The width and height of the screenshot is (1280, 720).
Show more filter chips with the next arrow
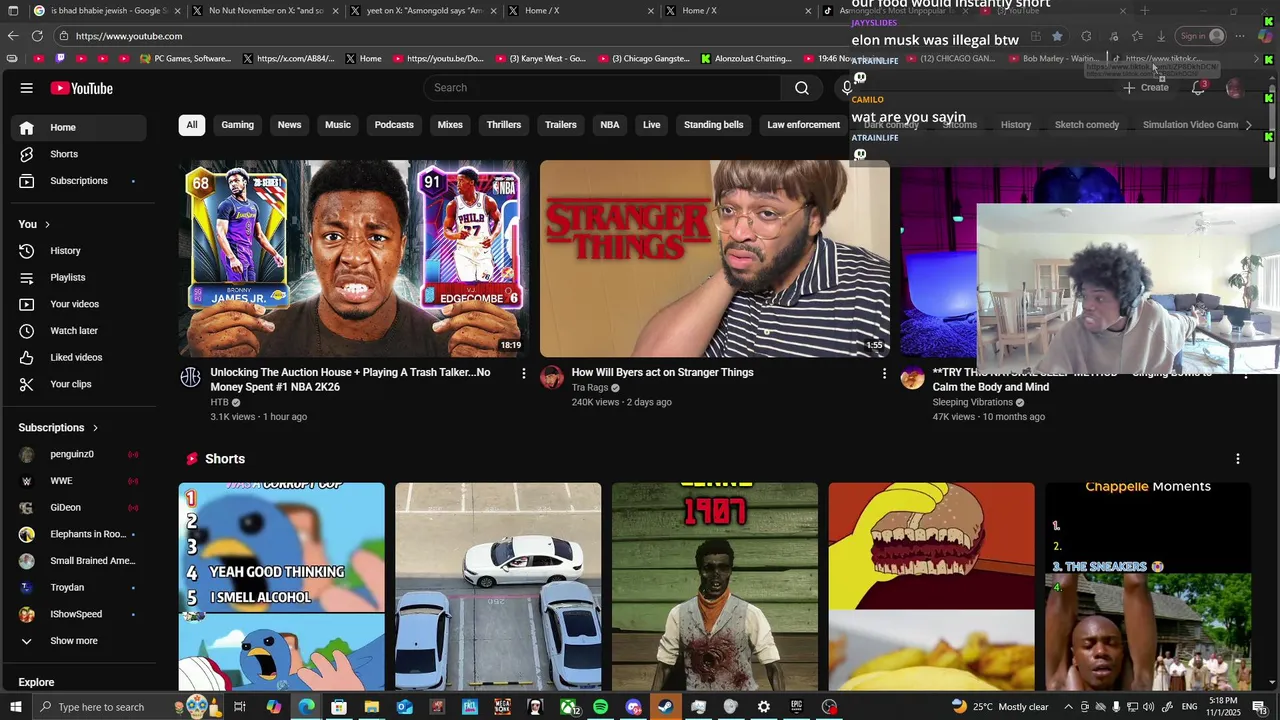(x=1248, y=125)
